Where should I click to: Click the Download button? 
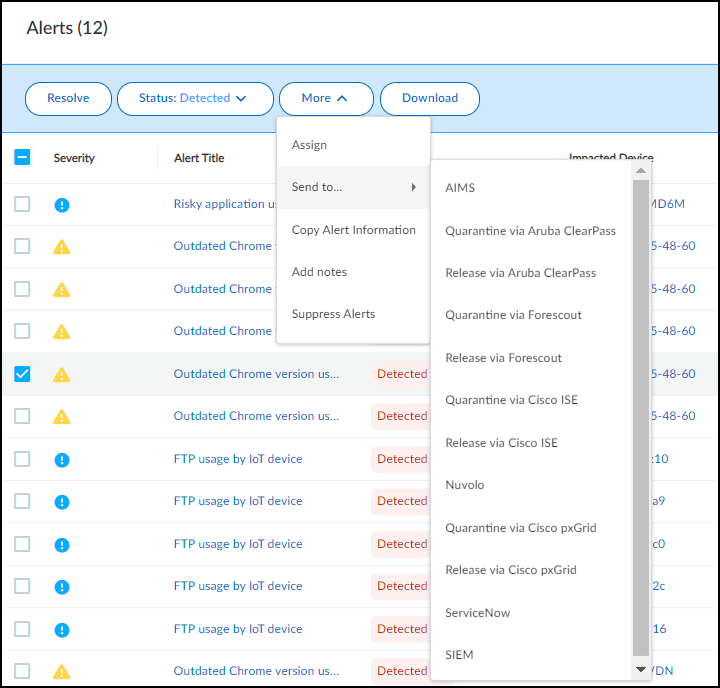click(x=430, y=98)
